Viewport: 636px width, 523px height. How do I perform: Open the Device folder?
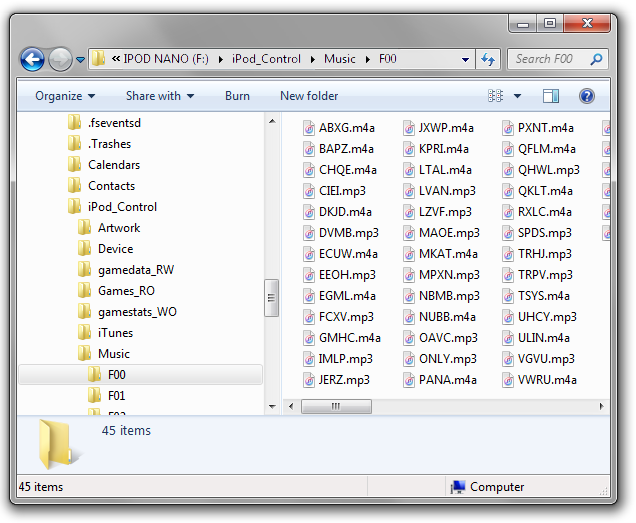tap(105, 249)
